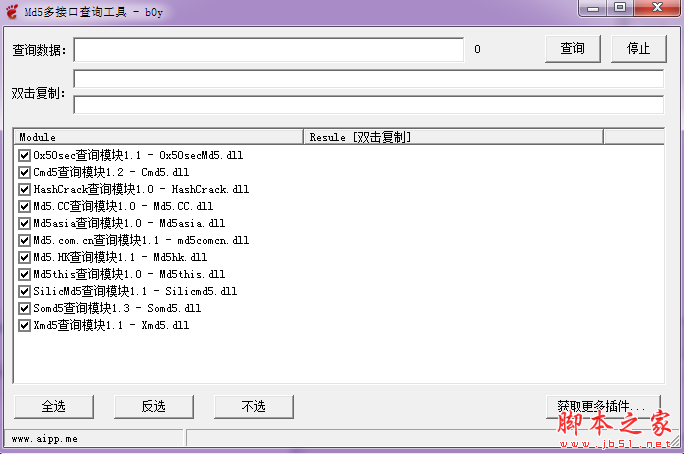This screenshot has width=684, height=455.
Task: Toggle the Md5.com.cn查询模块1.1 checkbox
Action: click(x=24, y=240)
